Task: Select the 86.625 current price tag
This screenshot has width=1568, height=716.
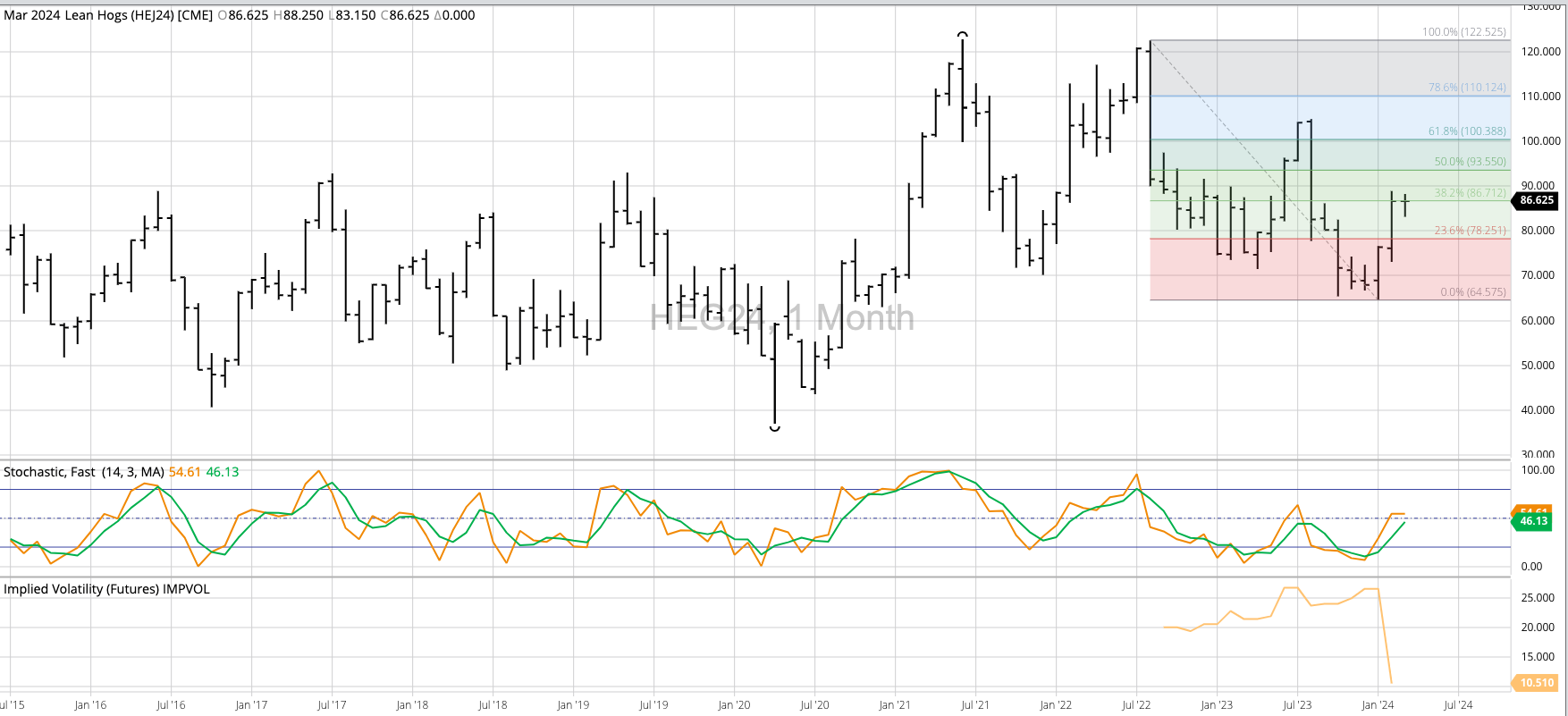Action: (1536, 200)
